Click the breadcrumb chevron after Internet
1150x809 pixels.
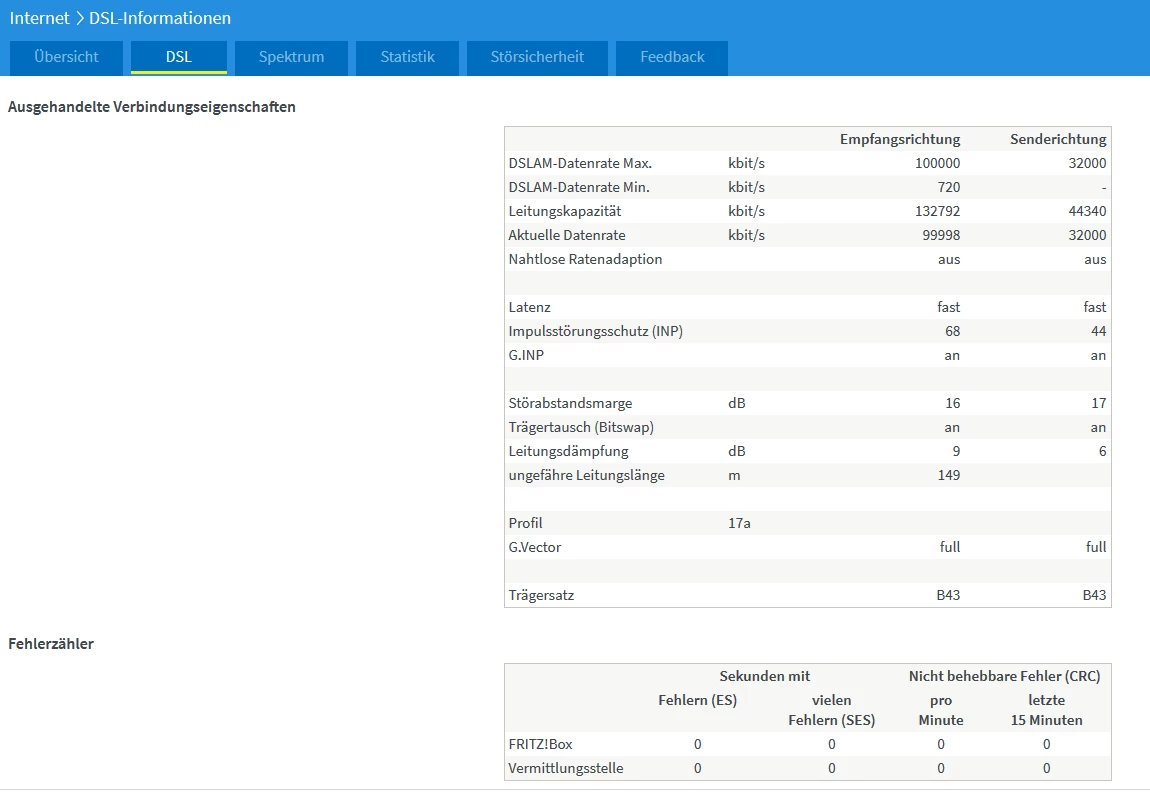(79, 18)
